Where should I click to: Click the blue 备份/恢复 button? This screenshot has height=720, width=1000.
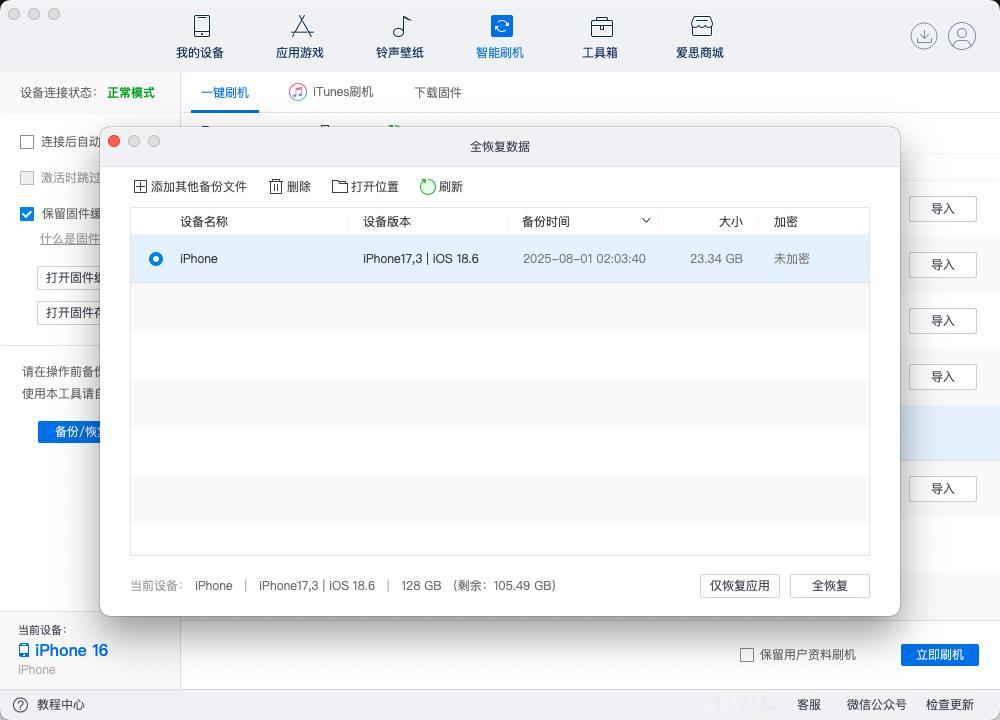click(x=69, y=432)
